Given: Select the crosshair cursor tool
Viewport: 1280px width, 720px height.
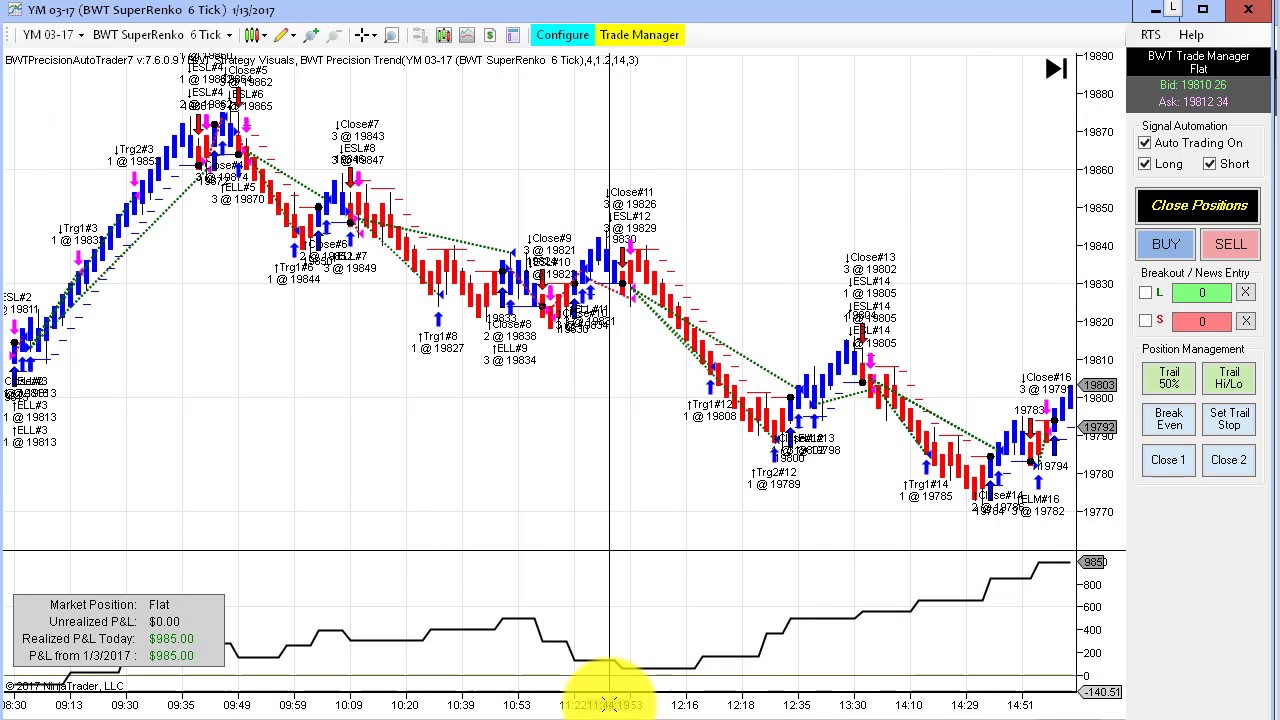Looking at the screenshot, I should (362, 35).
